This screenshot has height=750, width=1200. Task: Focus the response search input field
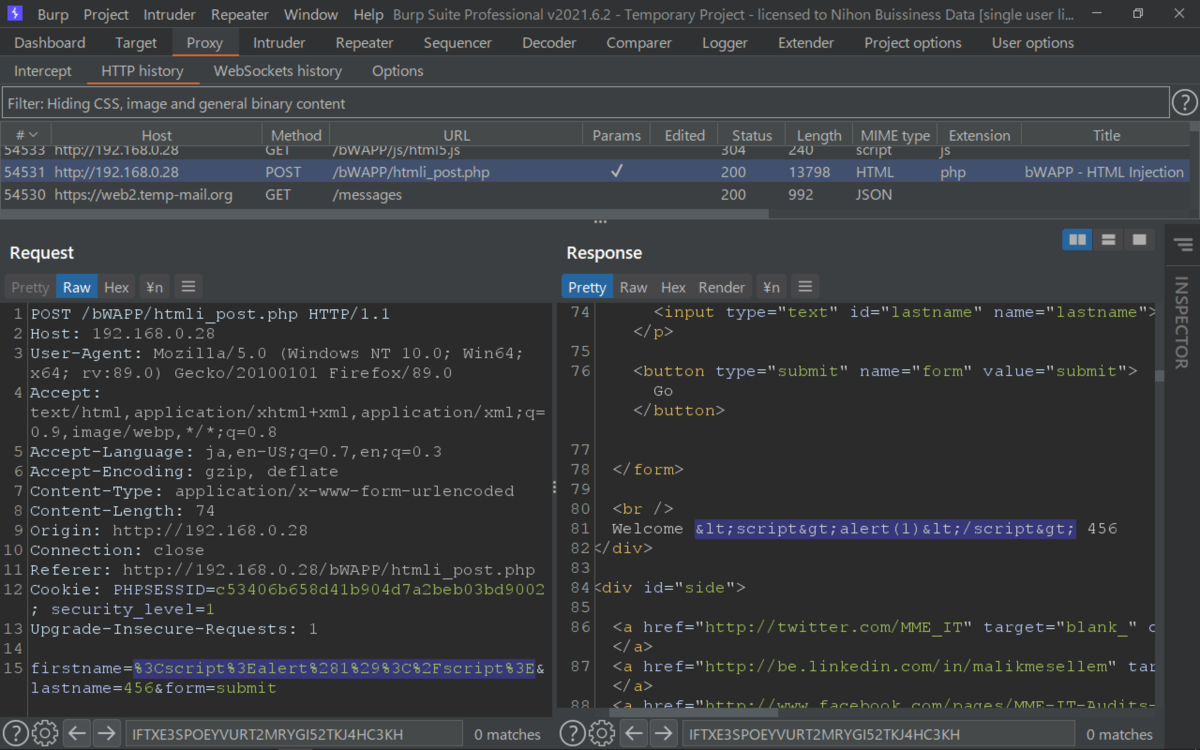pos(878,734)
